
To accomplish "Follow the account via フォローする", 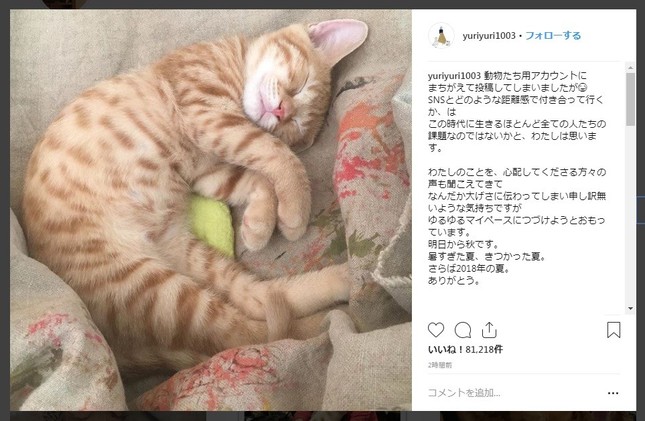I will (x=553, y=36).
